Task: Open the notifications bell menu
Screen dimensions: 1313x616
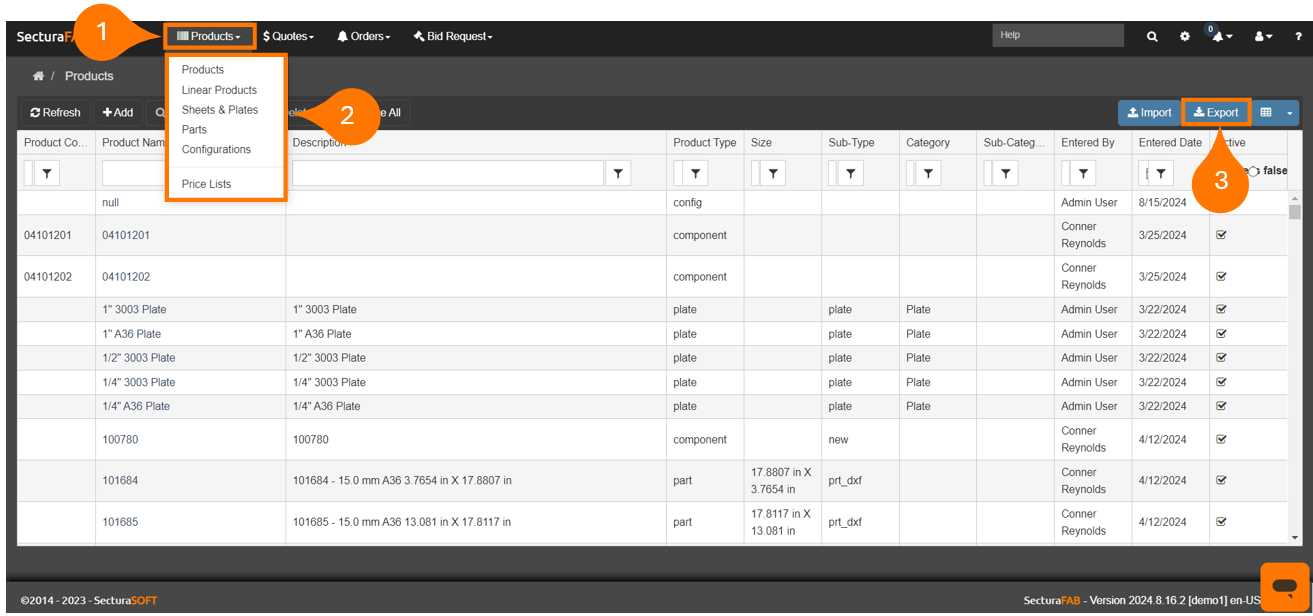Action: point(1221,36)
